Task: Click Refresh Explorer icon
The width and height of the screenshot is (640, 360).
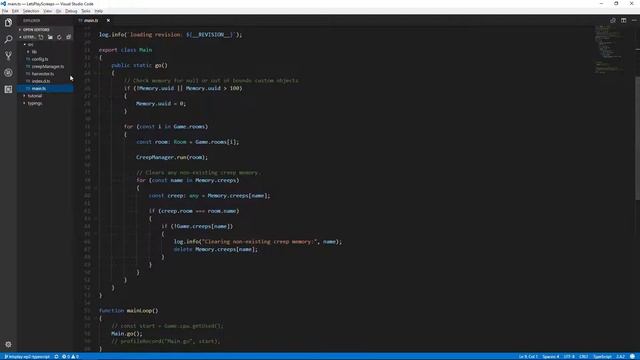Action: click(59, 37)
